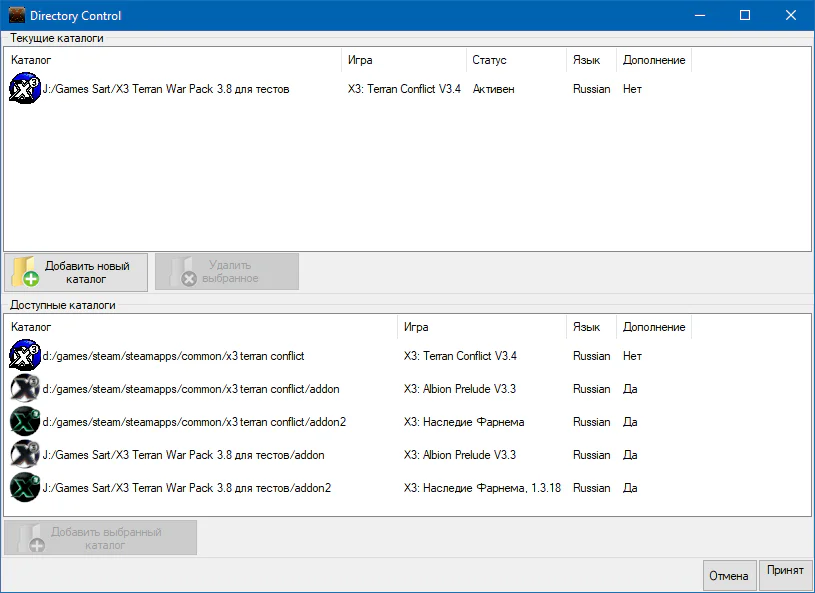Click the Да cell of the J:/ addon row

(x=630, y=455)
